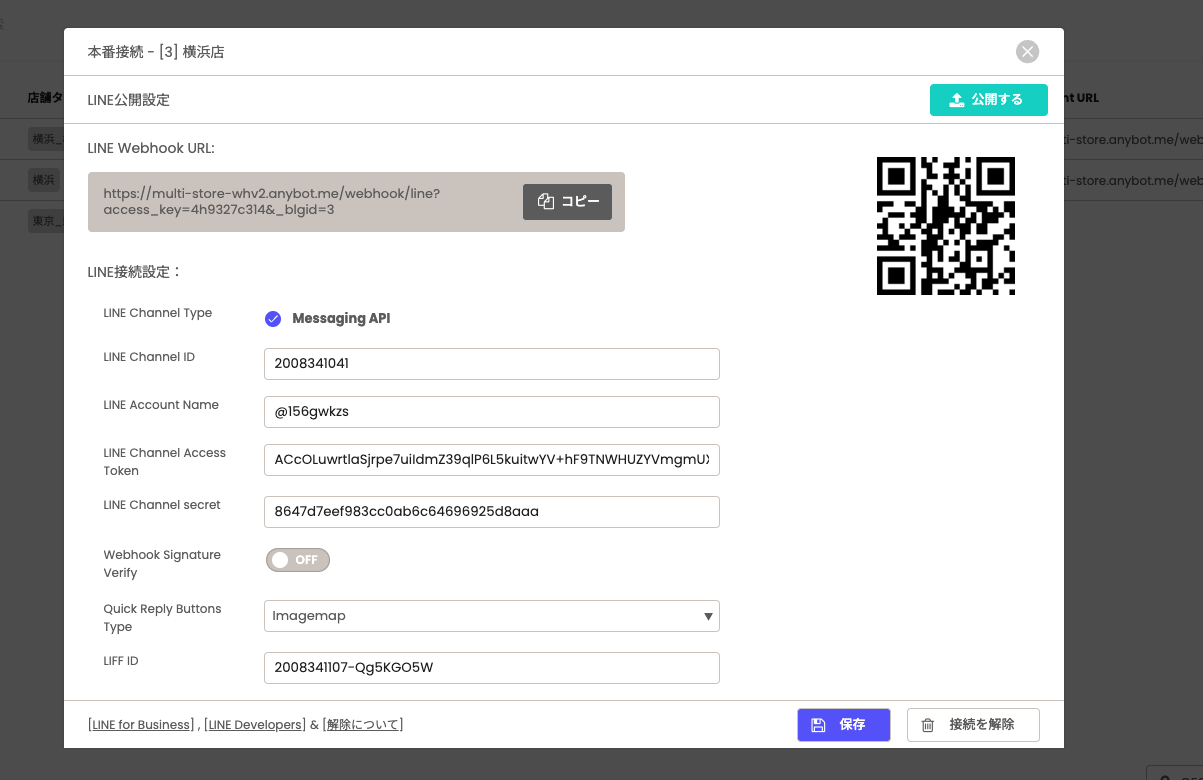Open the LINE for Business link

tap(141, 725)
